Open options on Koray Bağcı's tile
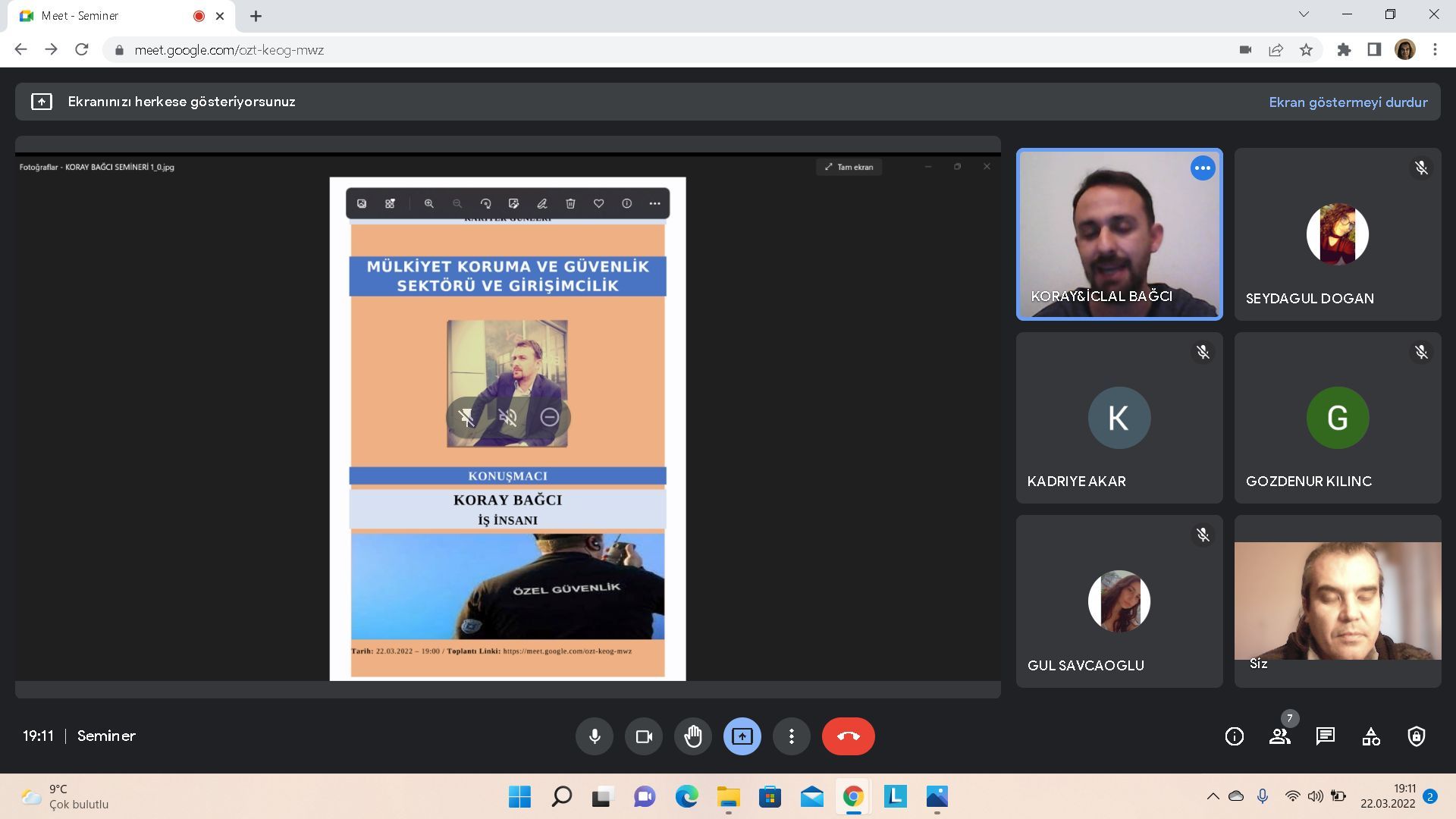The width and height of the screenshot is (1456, 819). 1202,168
